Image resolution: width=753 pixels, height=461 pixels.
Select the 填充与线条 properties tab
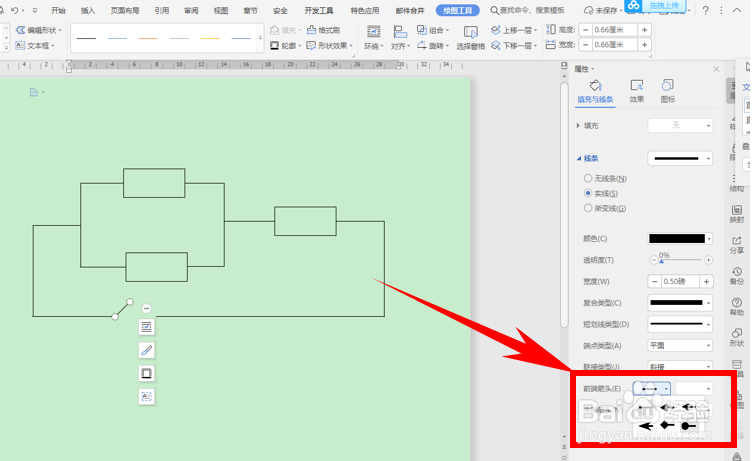point(595,91)
